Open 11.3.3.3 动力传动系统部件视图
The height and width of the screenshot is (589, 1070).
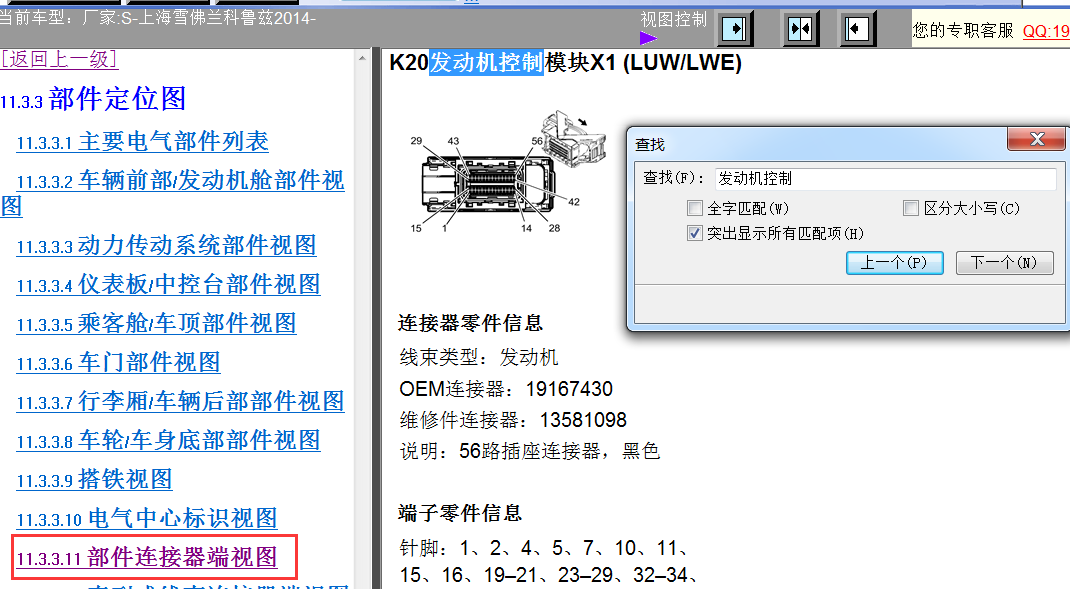pos(167,245)
